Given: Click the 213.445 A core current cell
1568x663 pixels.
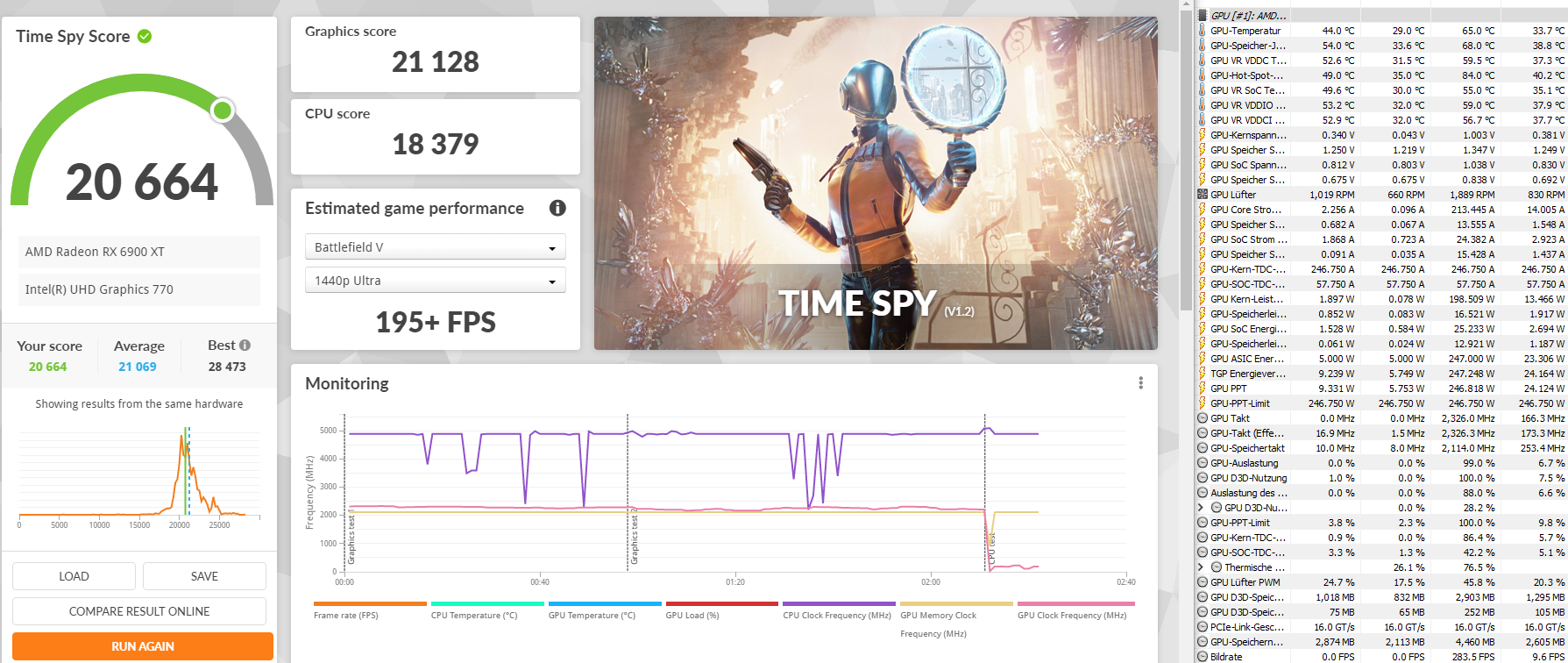Looking at the screenshot, I should 1473,210.
